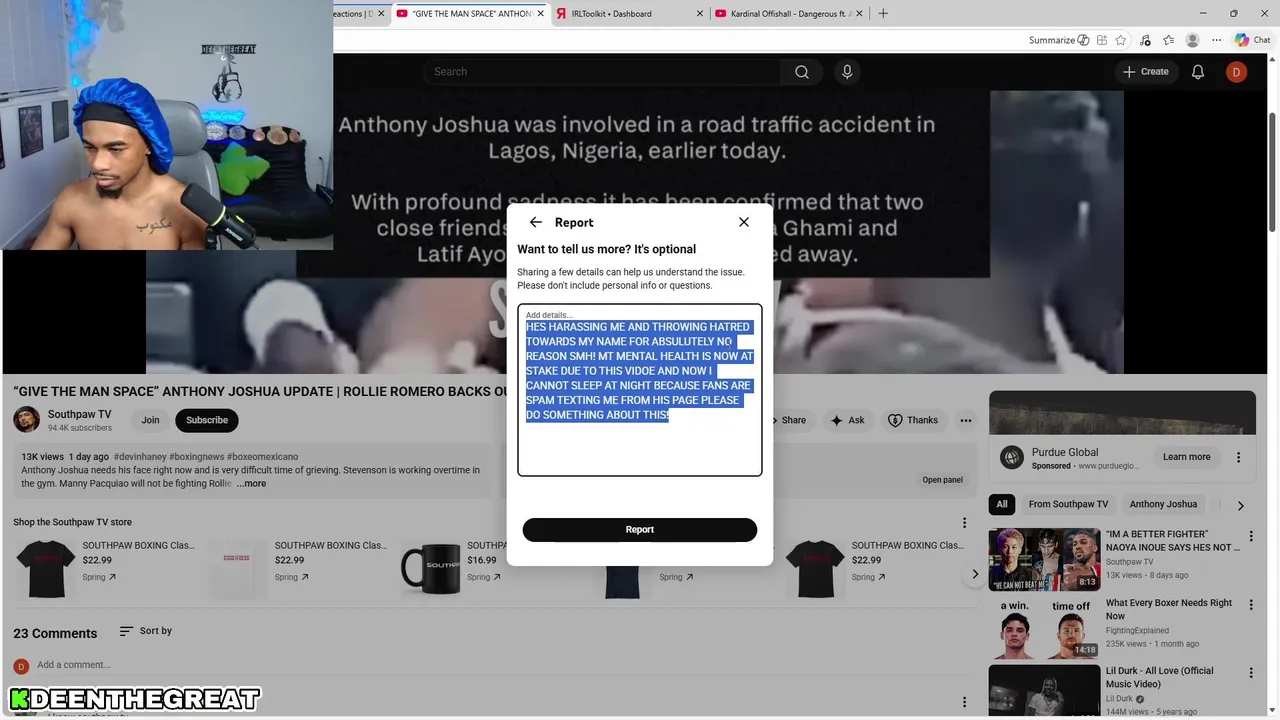Click the Ask button under the video

(847, 420)
